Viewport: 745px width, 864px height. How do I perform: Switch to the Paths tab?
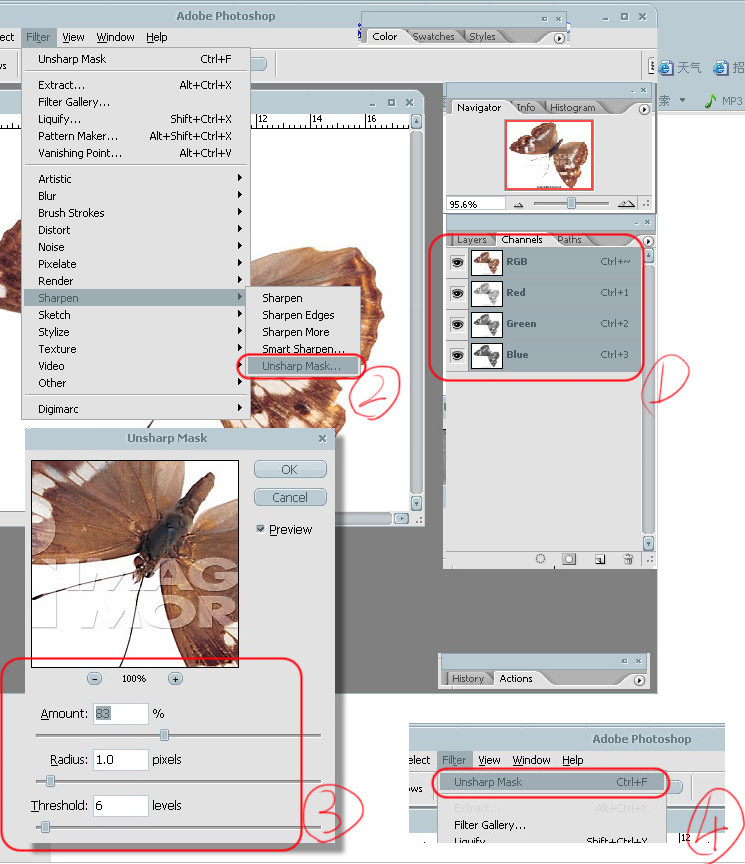coord(569,240)
